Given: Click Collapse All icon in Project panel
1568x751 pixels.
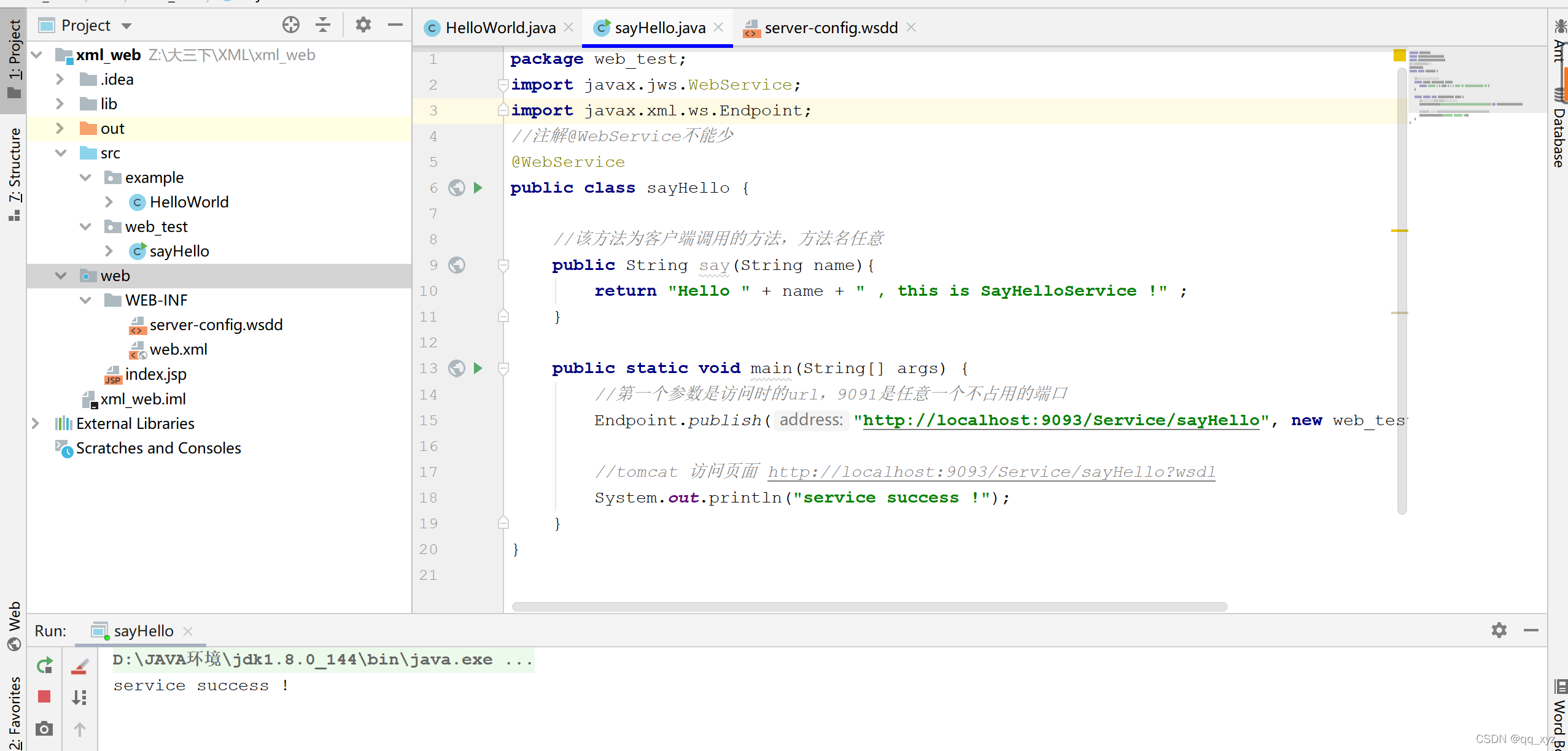Looking at the screenshot, I should [323, 25].
